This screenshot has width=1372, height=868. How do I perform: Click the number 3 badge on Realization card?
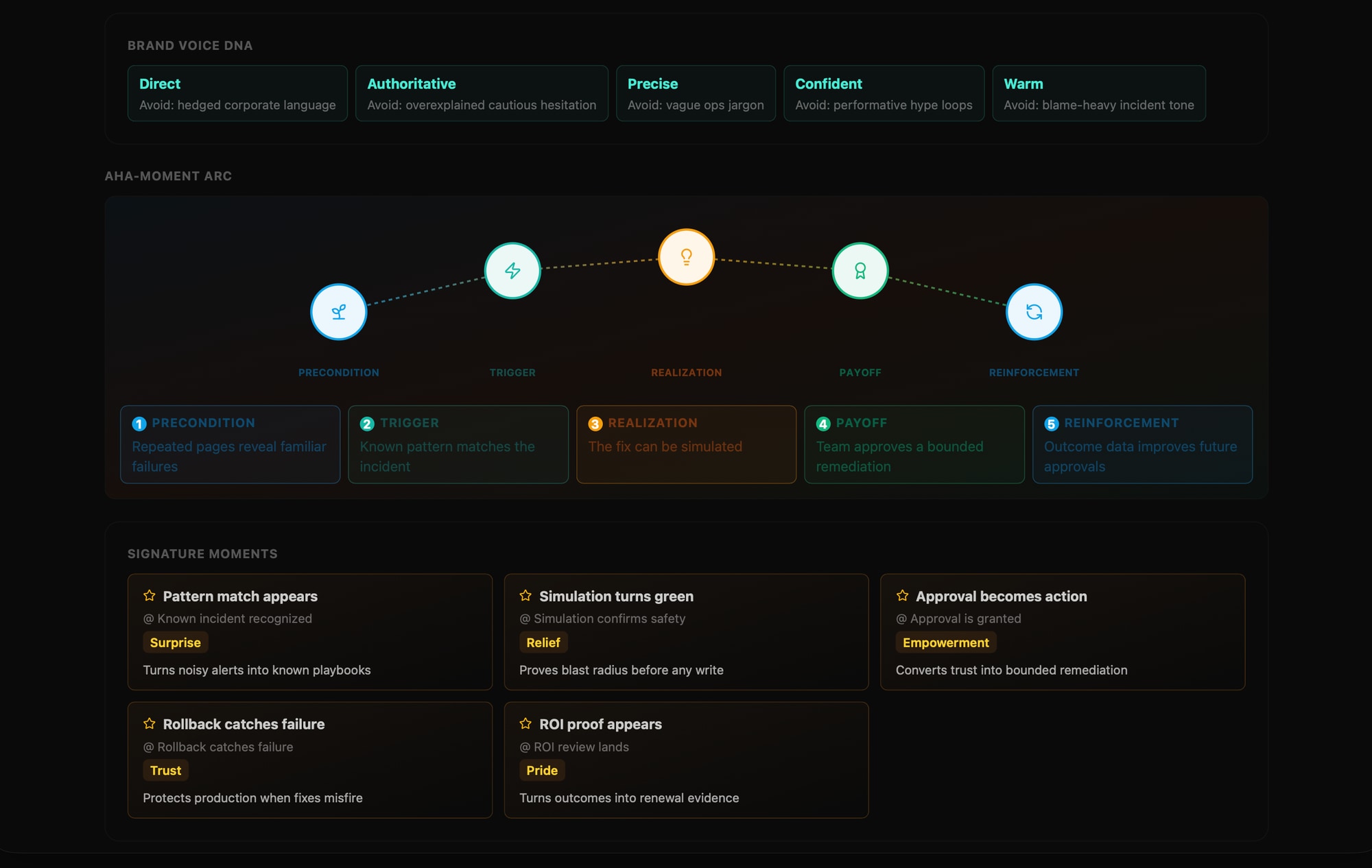pos(595,424)
